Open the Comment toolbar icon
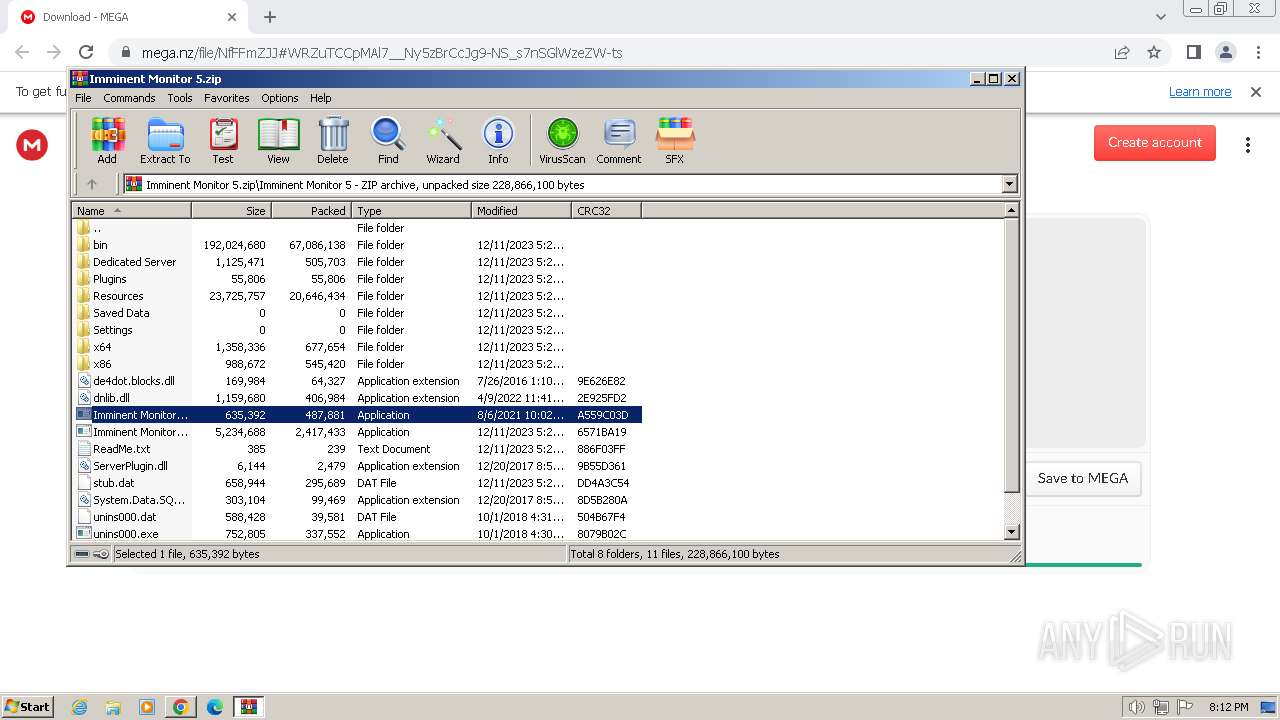 click(x=619, y=140)
